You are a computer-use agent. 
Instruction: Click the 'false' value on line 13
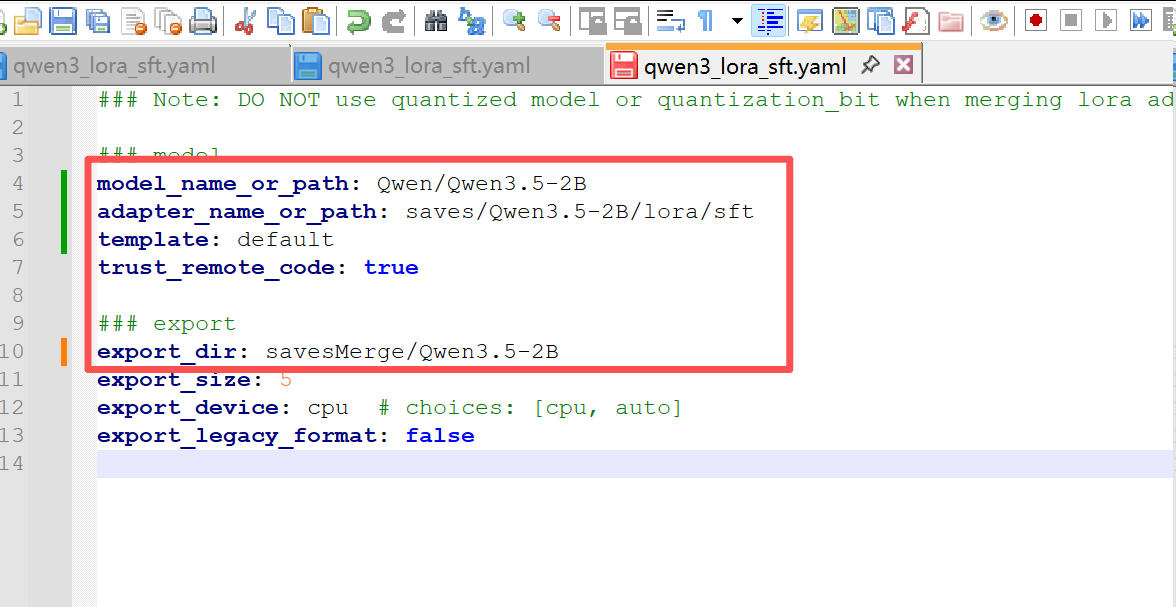[440, 436]
